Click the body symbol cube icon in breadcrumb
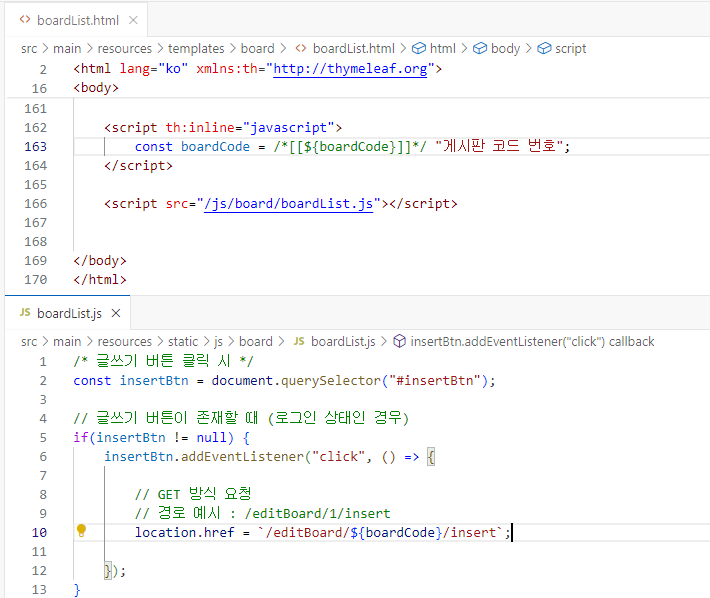 [x=480, y=48]
